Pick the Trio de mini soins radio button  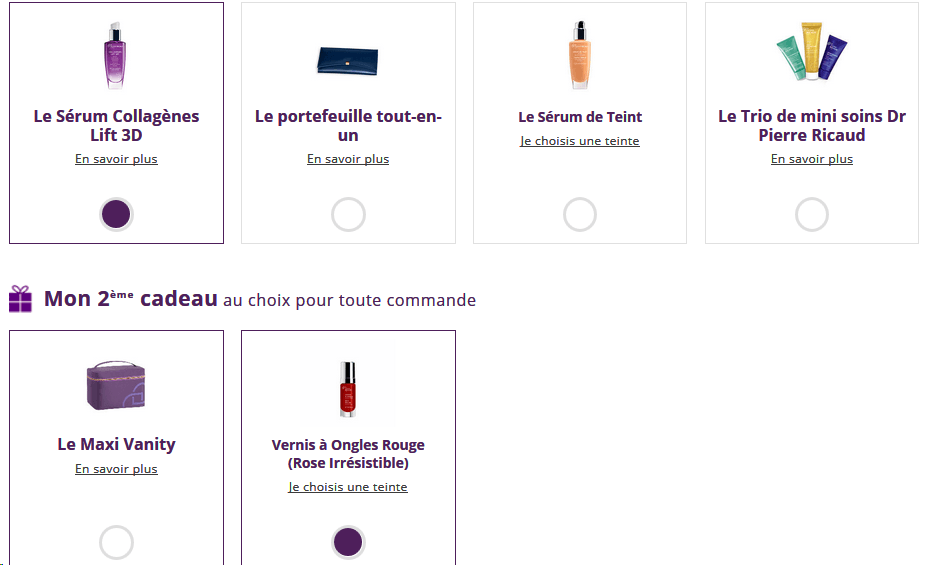[x=812, y=214]
